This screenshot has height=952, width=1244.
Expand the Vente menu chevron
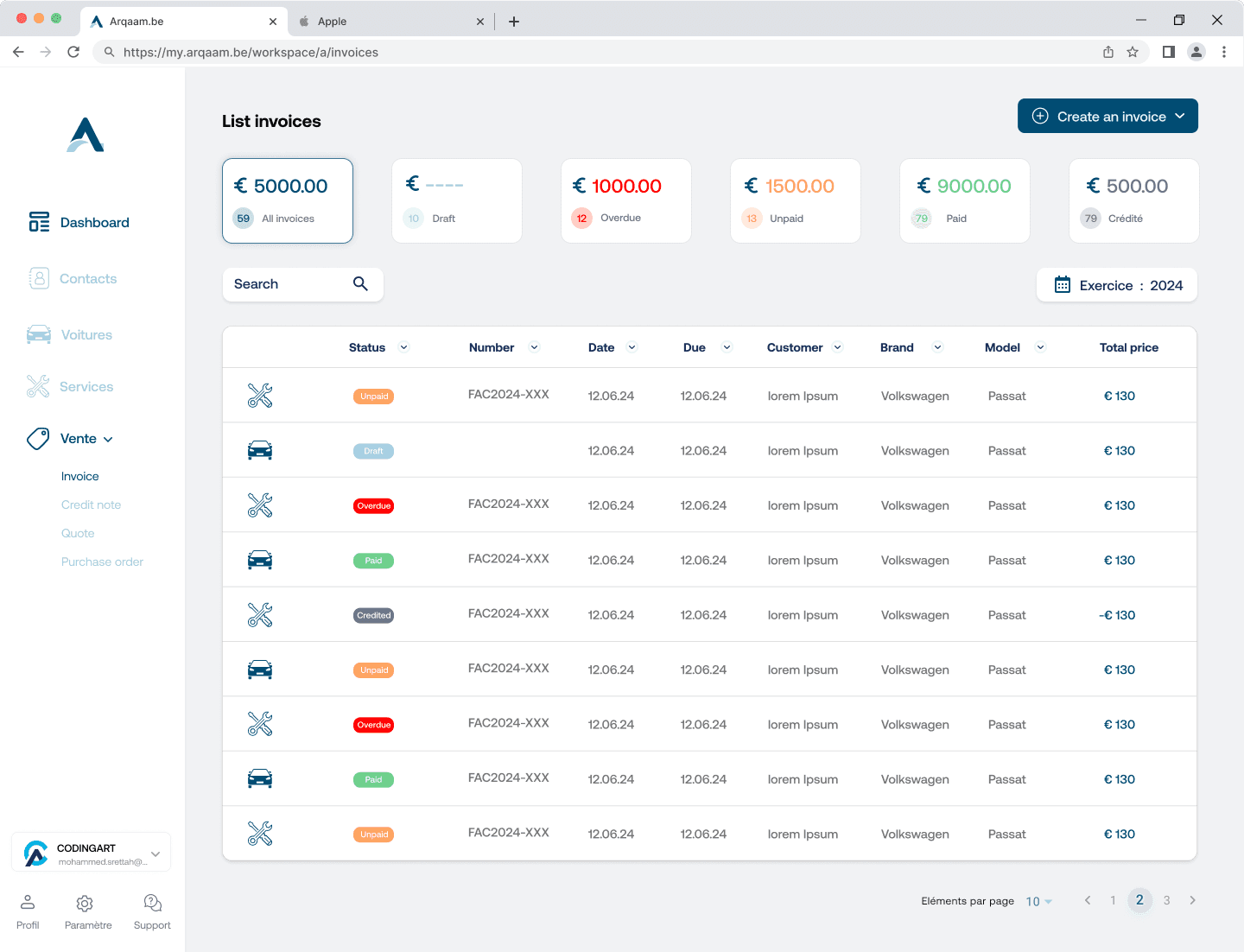point(108,439)
